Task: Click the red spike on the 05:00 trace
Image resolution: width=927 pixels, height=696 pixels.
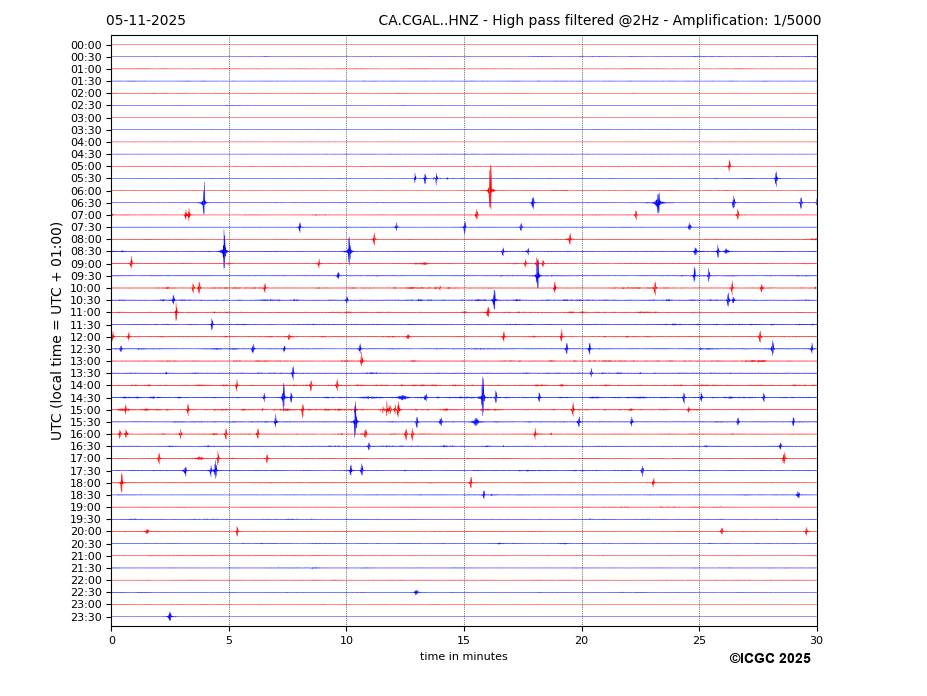Action: pyautogui.click(x=729, y=166)
